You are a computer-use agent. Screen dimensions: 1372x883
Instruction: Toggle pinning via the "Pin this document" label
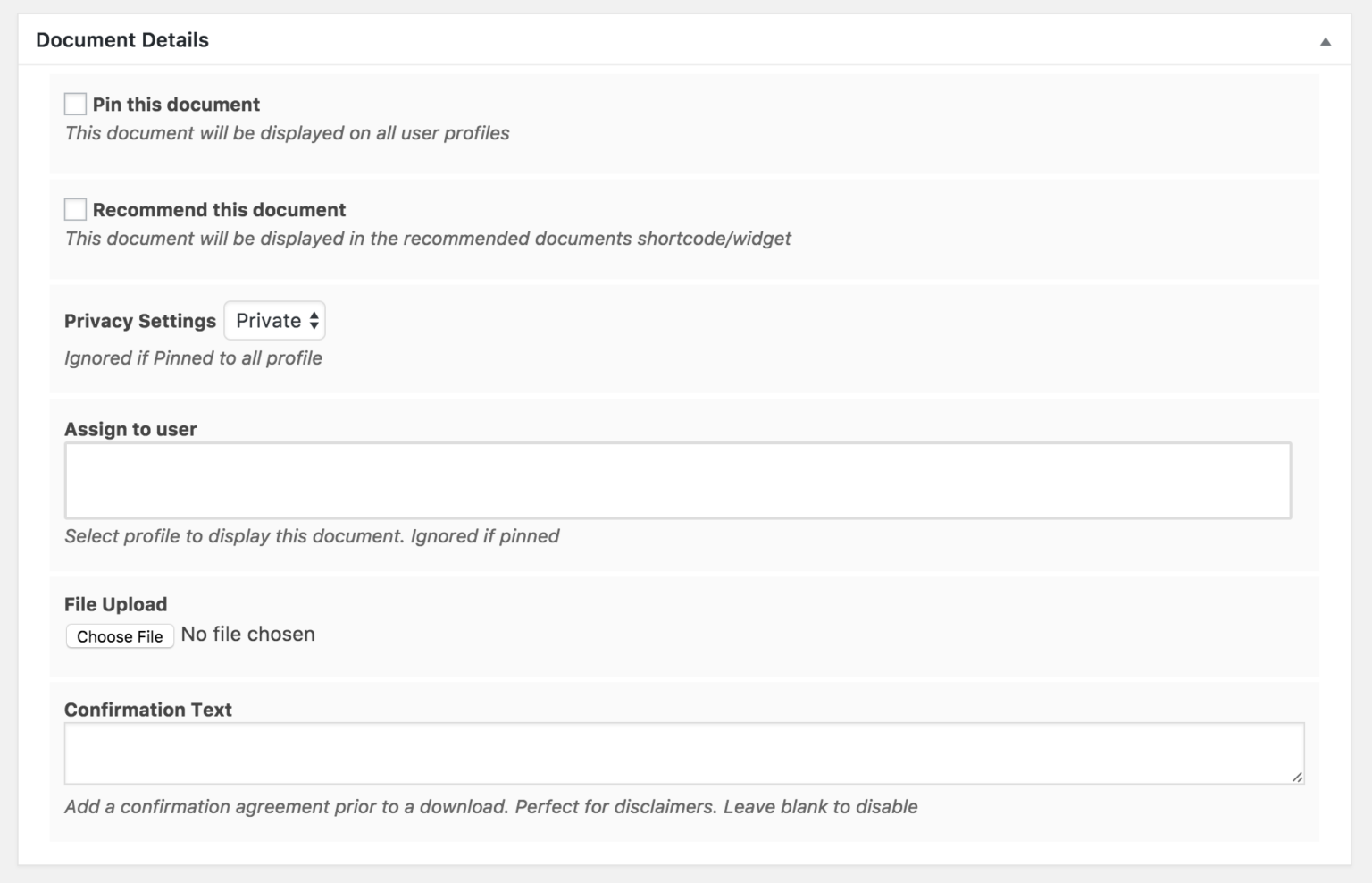(176, 104)
